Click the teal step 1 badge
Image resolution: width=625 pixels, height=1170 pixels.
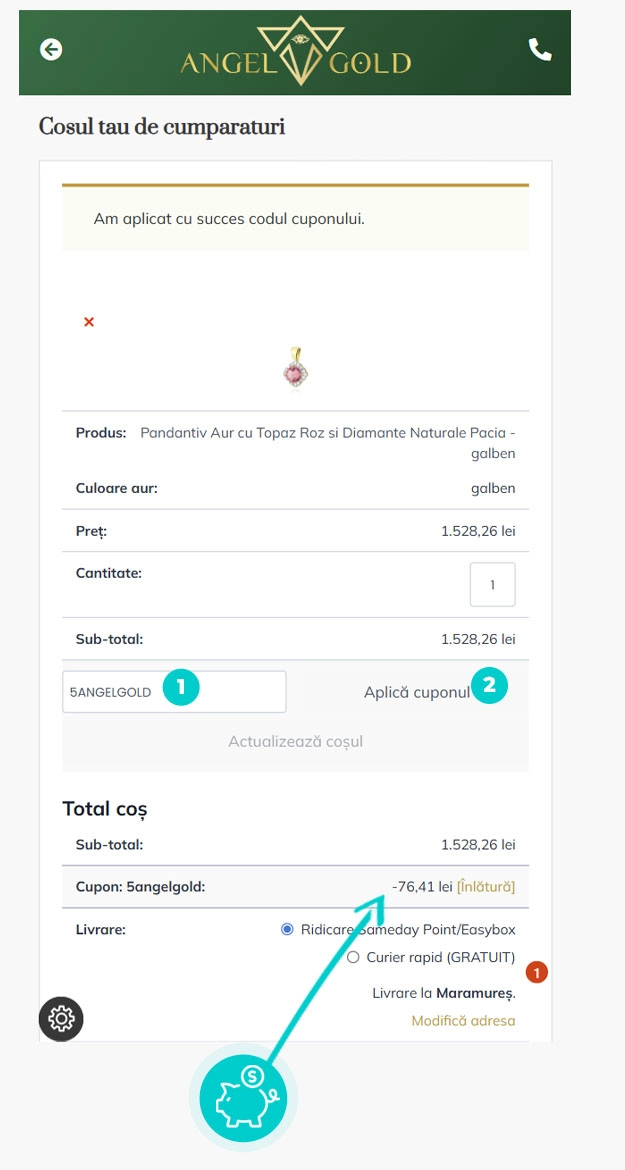[181, 688]
